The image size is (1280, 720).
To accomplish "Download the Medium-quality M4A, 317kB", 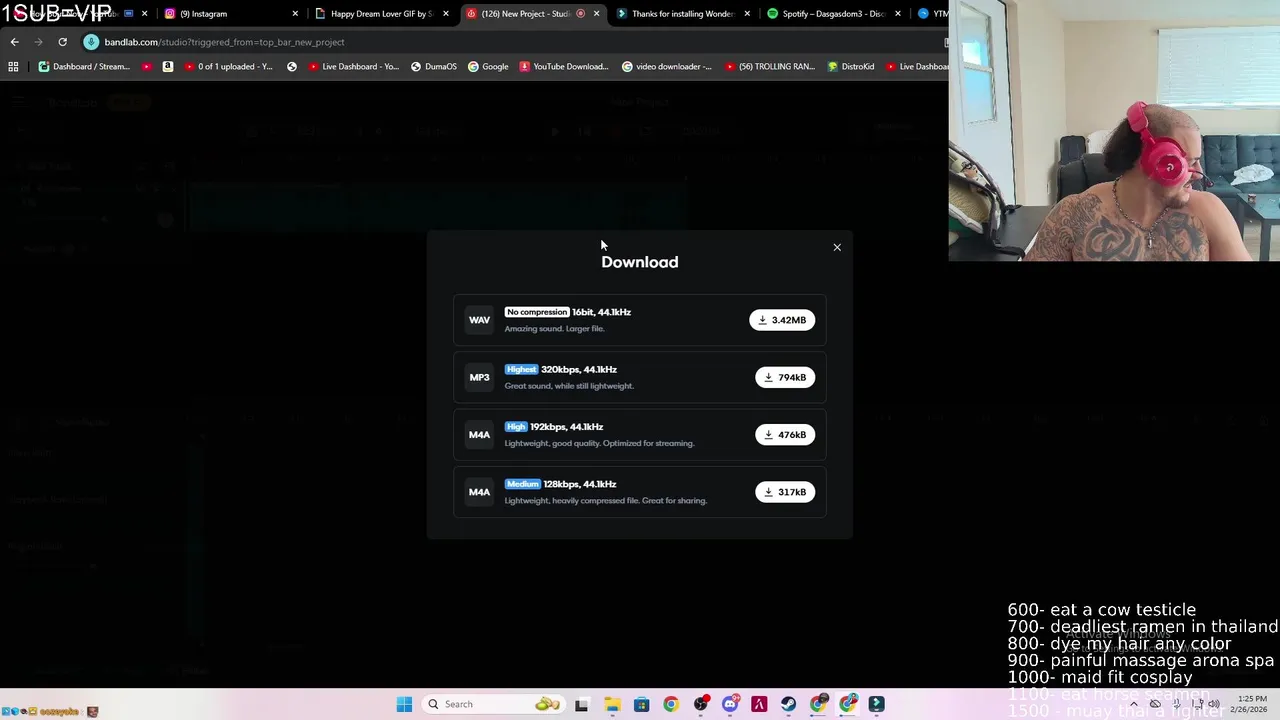I will click(785, 492).
